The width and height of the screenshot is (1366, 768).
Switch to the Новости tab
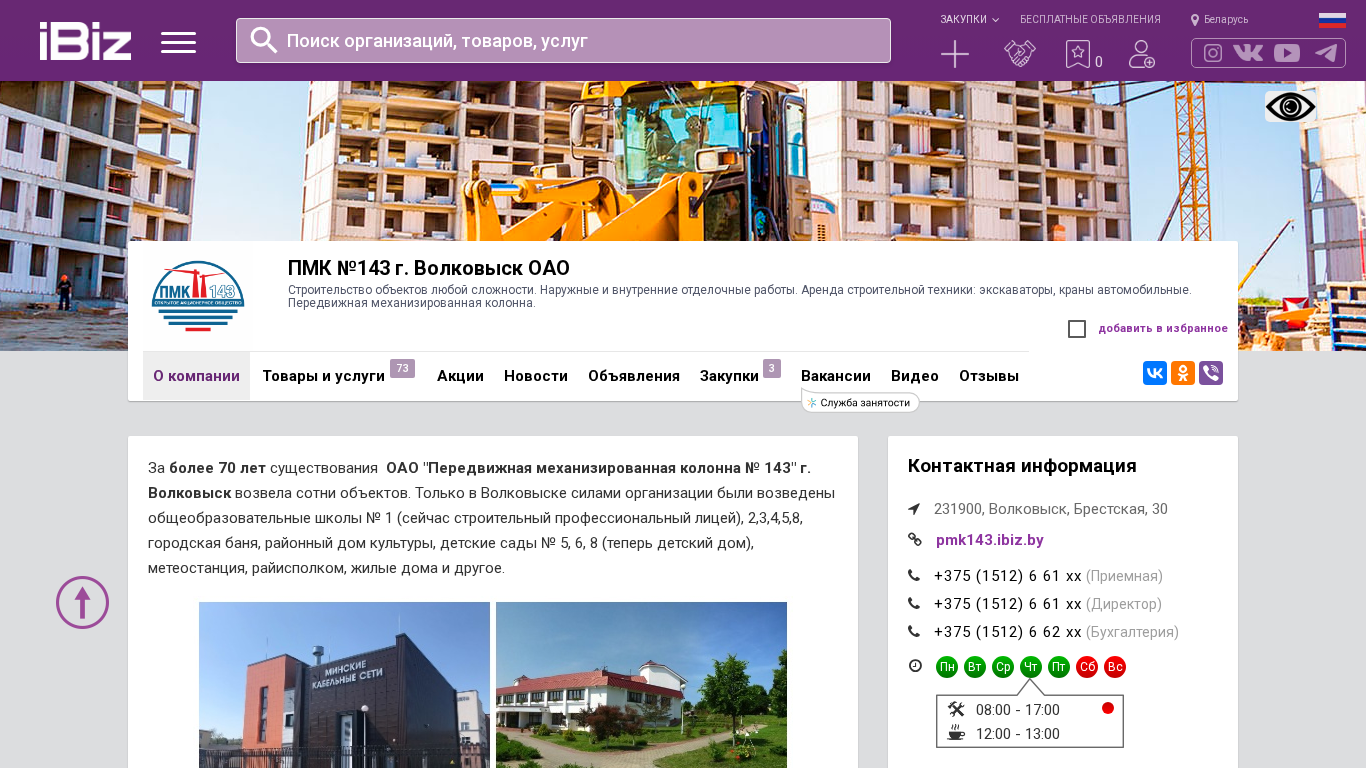click(x=536, y=376)
